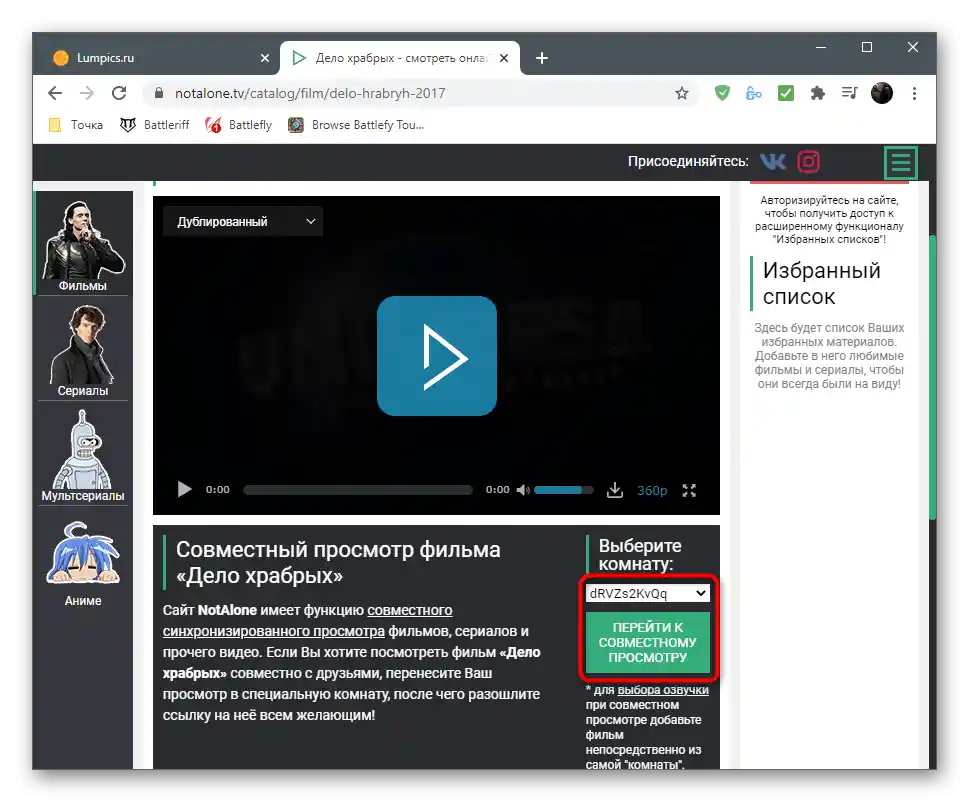Open the green shield extension
The width and height of the screenshot is (969, 802).
(x=722, y=93)
